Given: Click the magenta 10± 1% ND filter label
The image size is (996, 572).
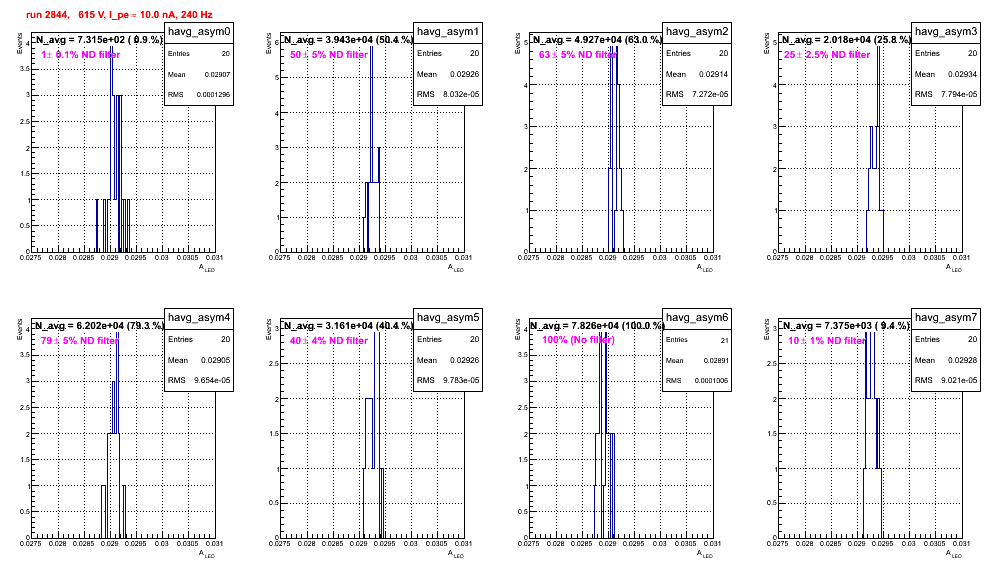Looking at the screenshot, I should [827, 341].
